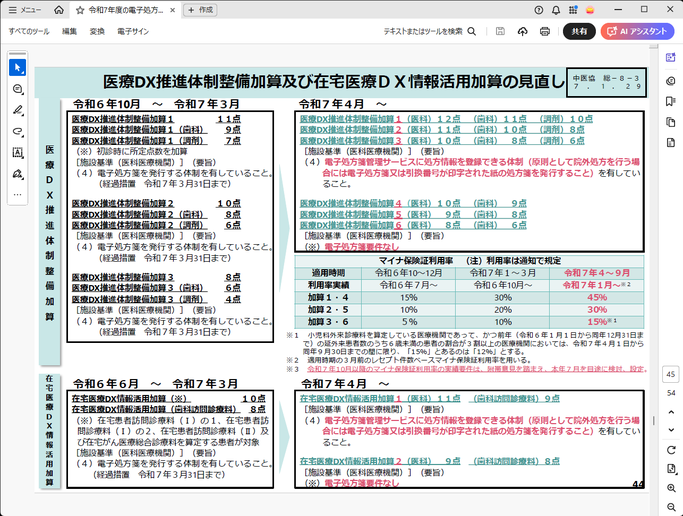
Task: Open the user profile avatar
Action: click(590, 10)
